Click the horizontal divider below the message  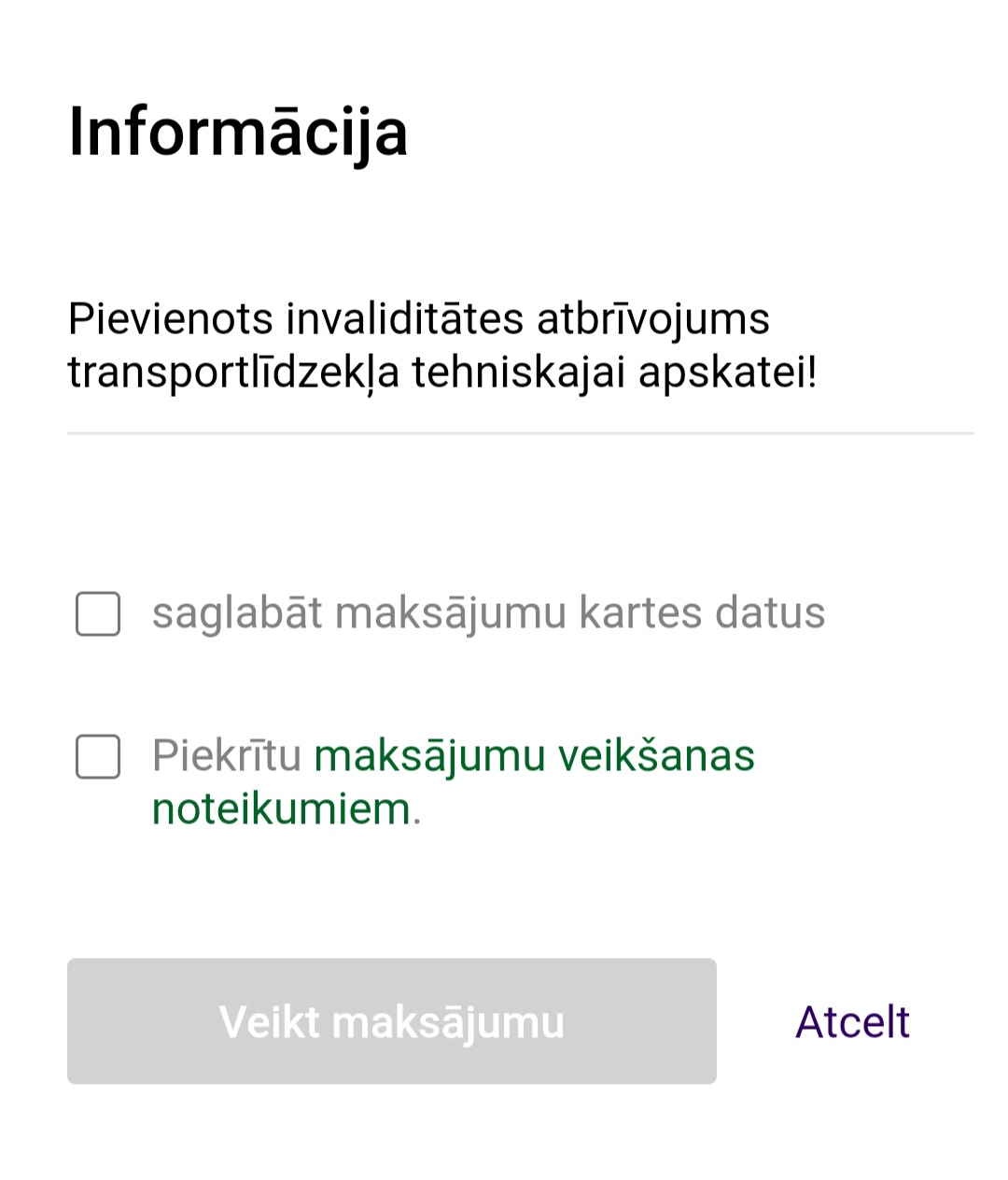[x=520, y=433]
